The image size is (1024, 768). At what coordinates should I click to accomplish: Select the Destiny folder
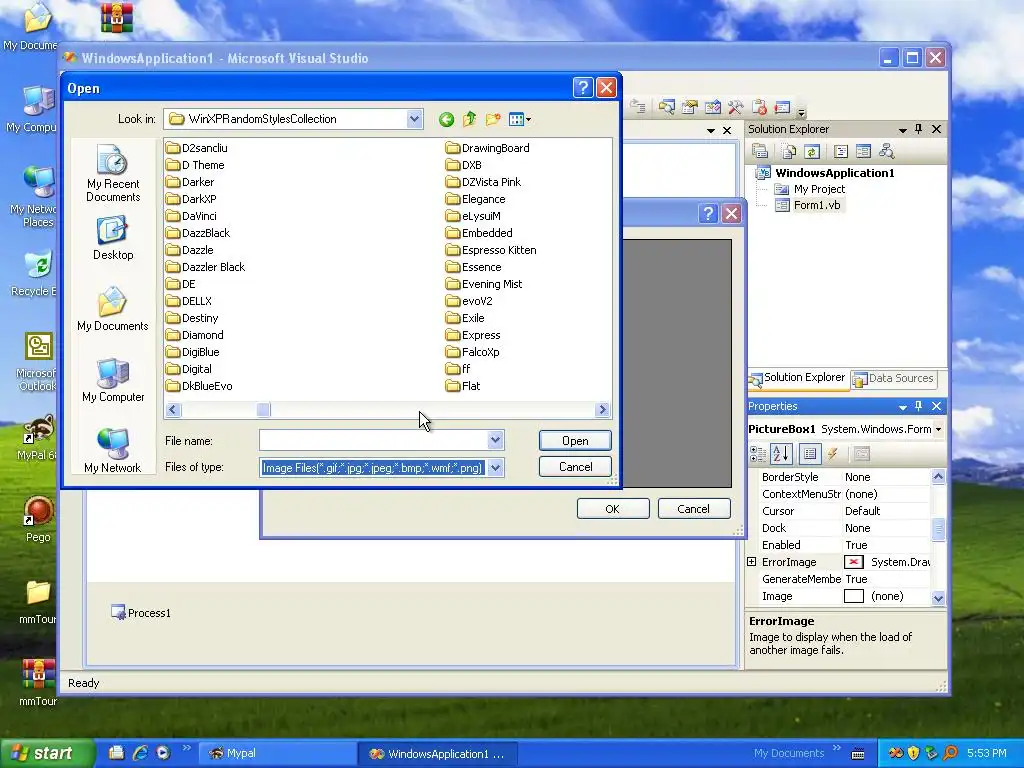[x=192, y=318]
